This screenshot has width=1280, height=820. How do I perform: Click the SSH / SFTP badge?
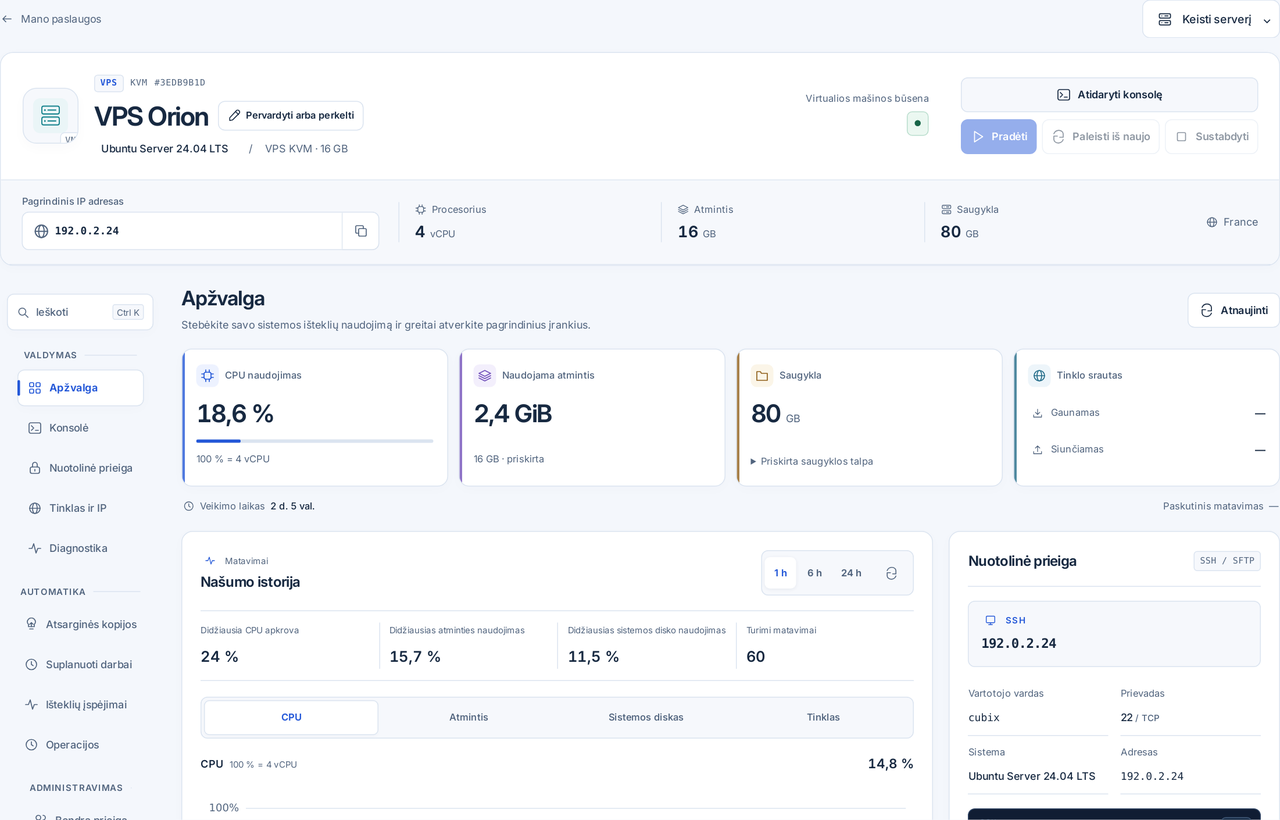(1227, 561)
